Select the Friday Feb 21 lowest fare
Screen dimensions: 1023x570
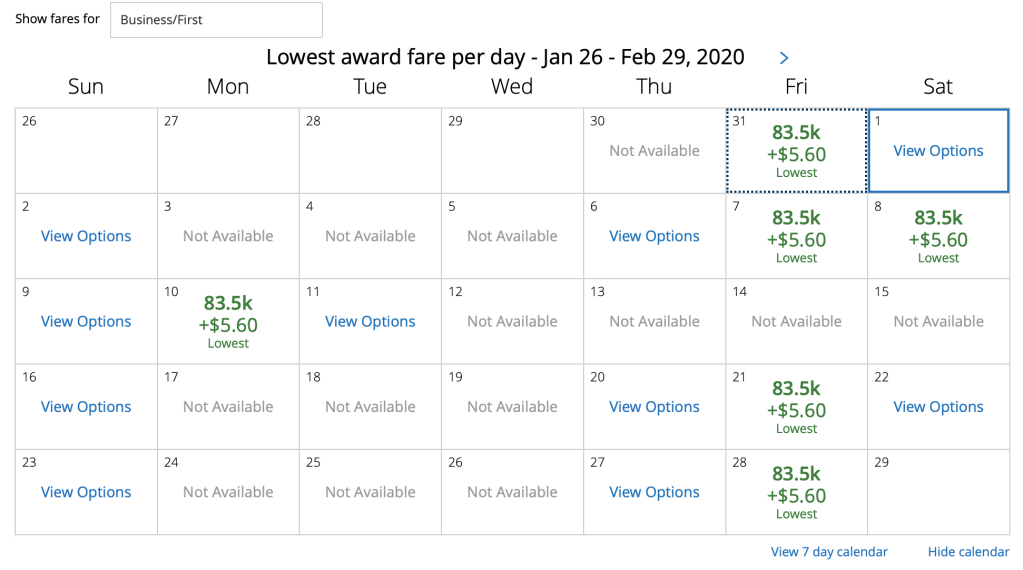pyautogui.click(x=796, y=407)
